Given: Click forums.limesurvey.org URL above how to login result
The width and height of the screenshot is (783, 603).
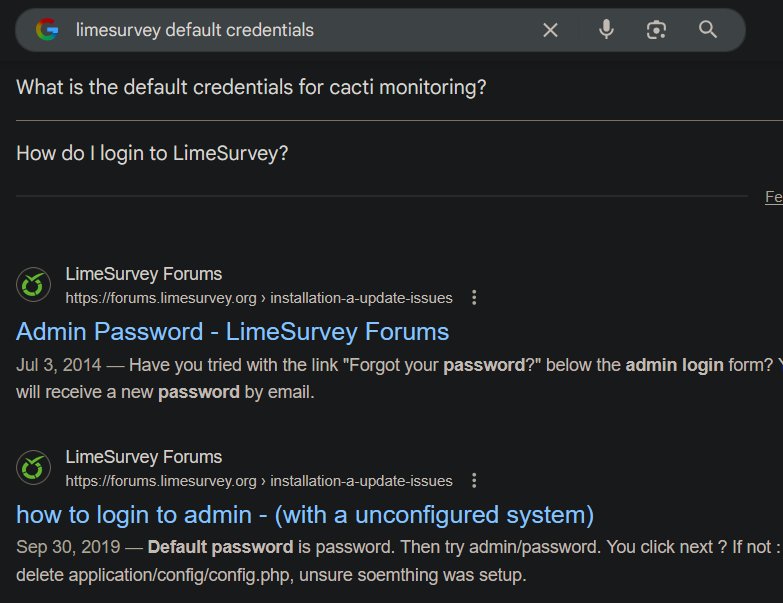Looking at the screenshot, I should coord(259,481).
